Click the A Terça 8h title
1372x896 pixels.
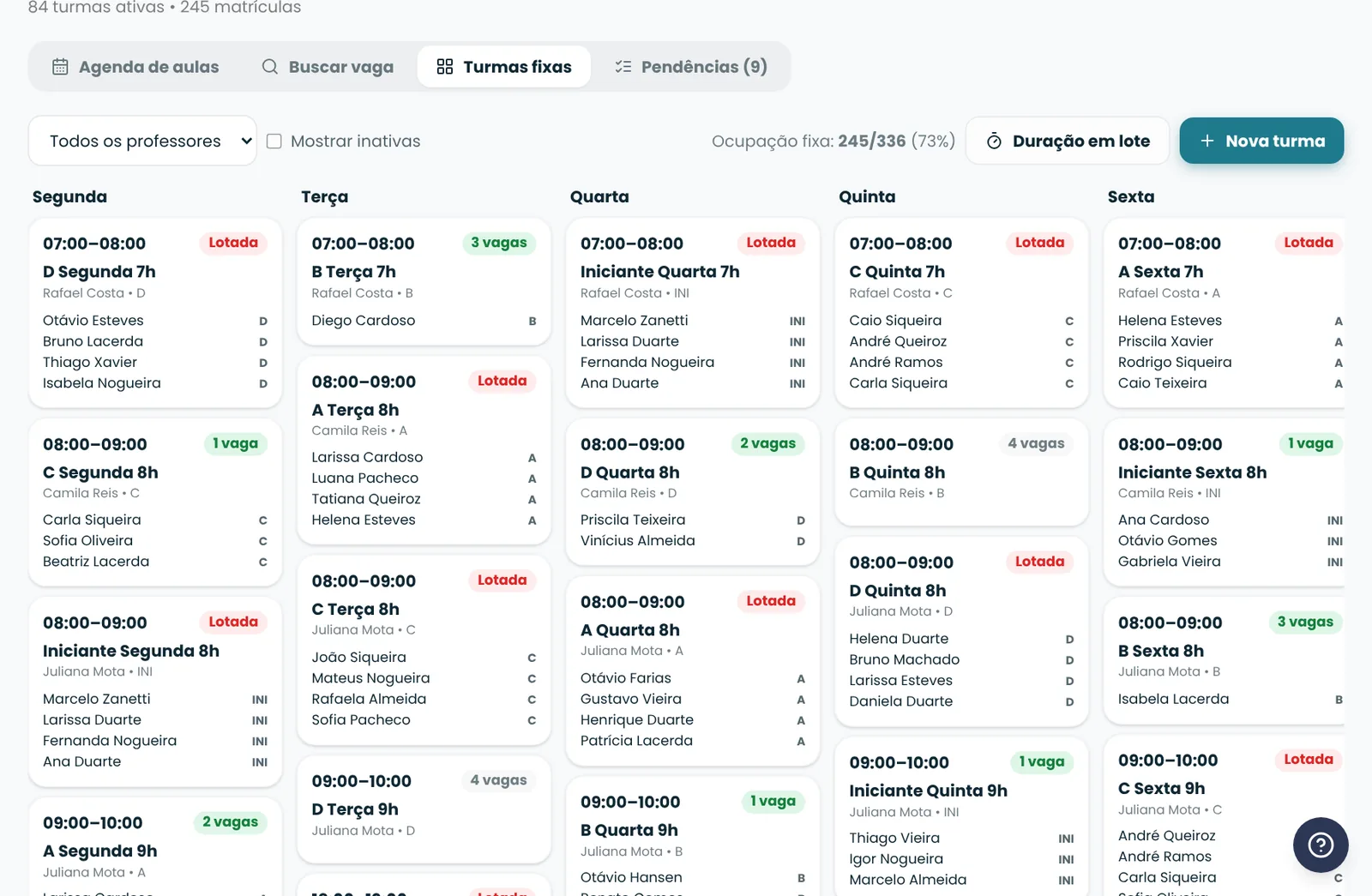(x=355, y=410)
